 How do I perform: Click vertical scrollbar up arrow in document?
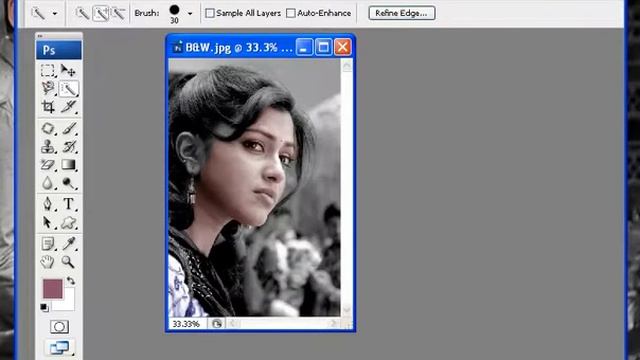tap(347, 66)
